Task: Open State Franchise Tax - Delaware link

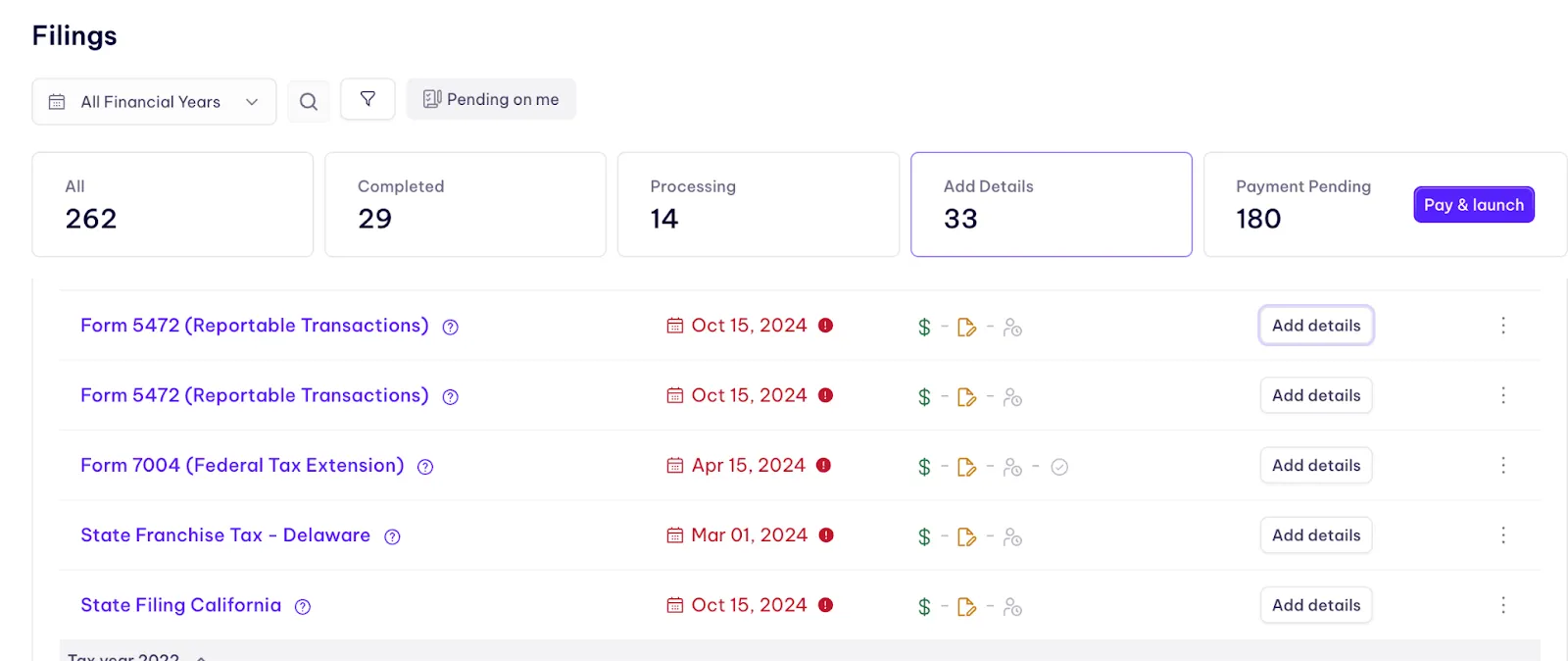Action: coord(225,535)
